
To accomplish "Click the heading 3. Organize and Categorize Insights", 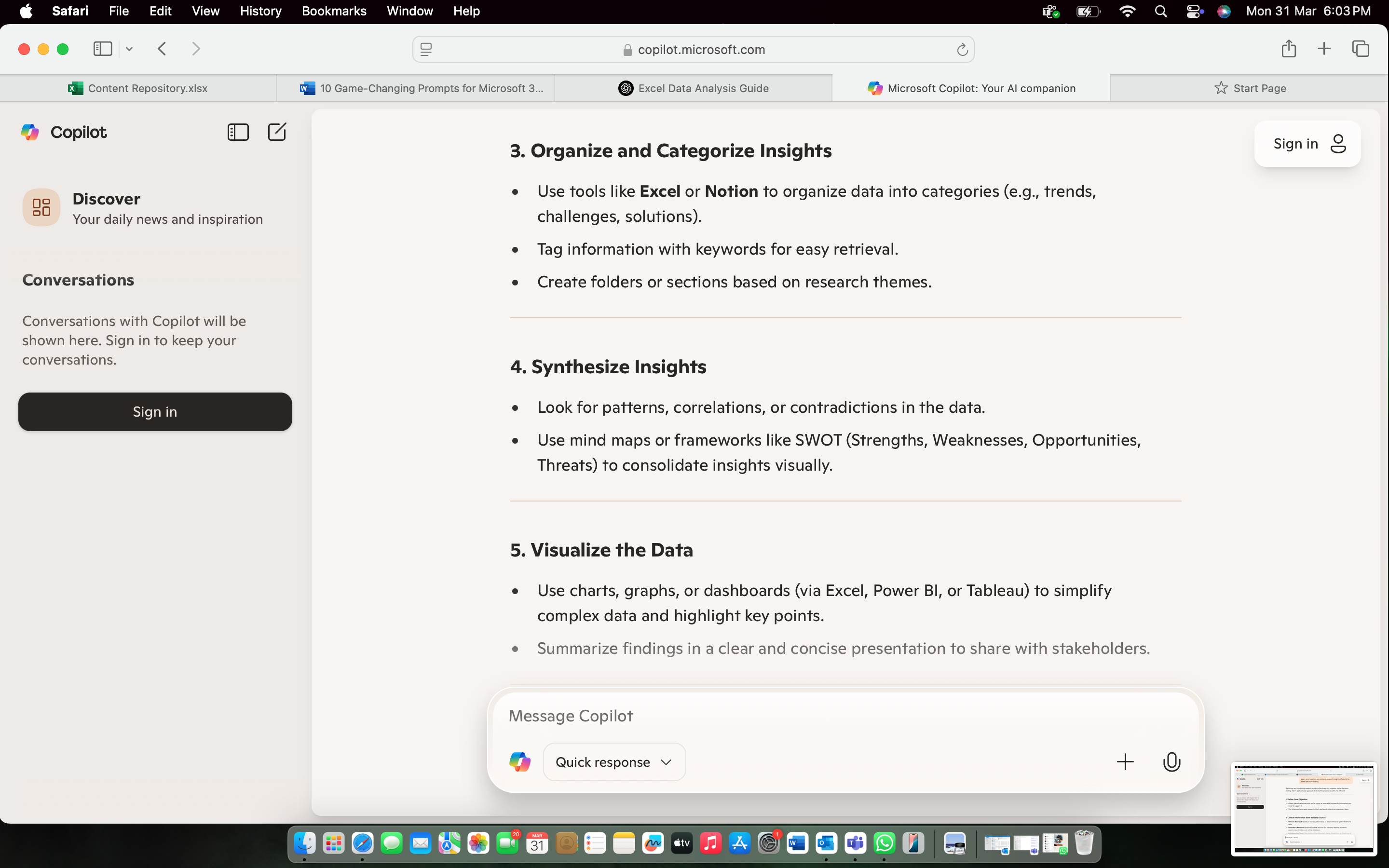I will click(x=670, y=150).
